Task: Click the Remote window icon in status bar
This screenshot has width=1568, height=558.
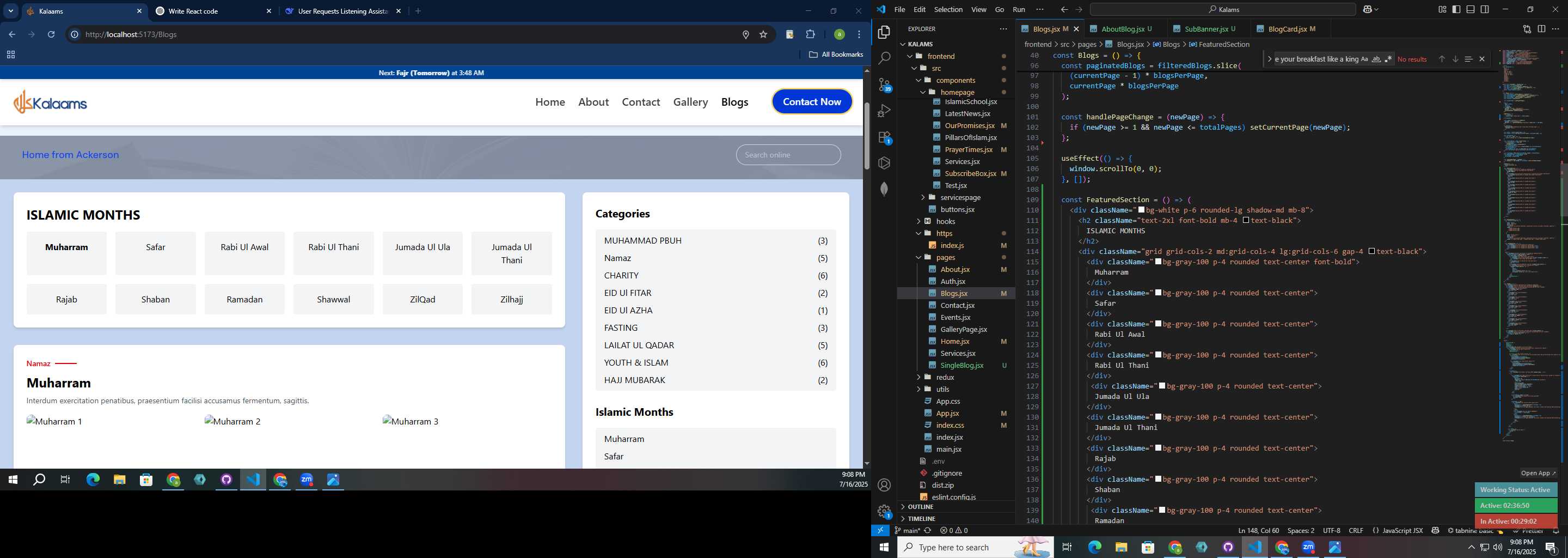Action: click(880, 531)
